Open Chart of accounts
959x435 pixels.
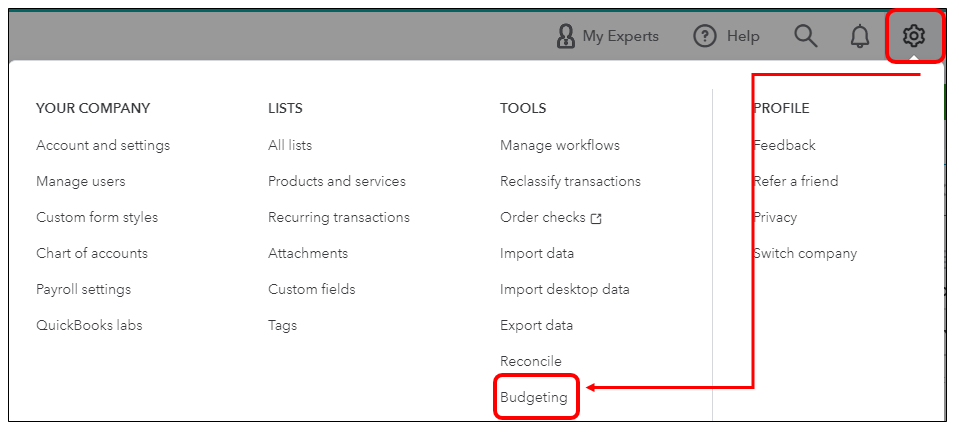[x=92, y=253]
